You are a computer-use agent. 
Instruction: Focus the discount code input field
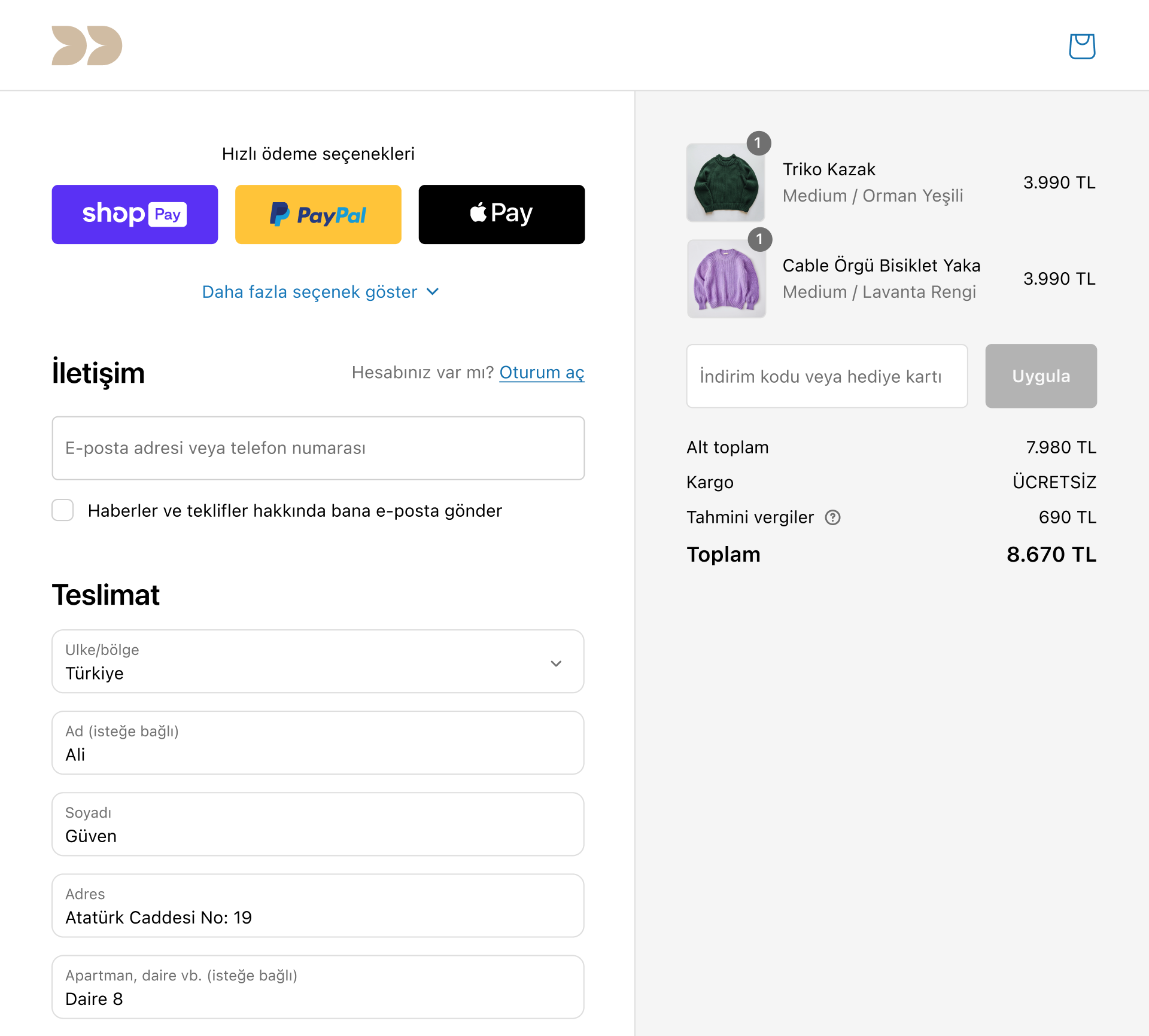[827, 376]
